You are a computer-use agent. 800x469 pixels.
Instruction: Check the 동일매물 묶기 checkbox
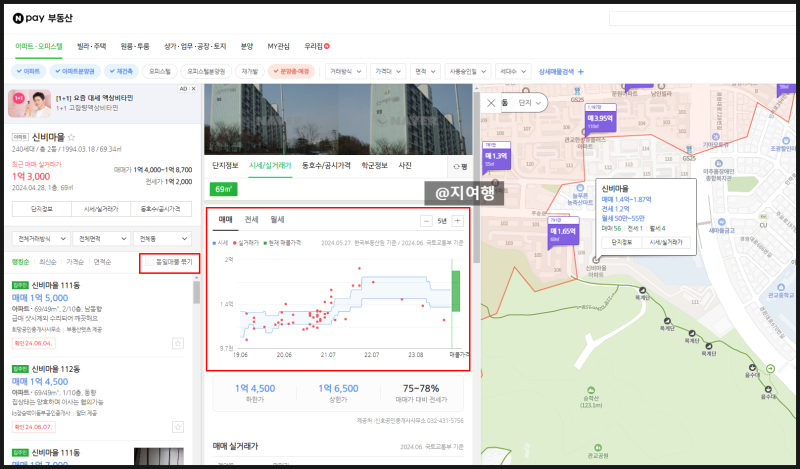pos(149,262)
